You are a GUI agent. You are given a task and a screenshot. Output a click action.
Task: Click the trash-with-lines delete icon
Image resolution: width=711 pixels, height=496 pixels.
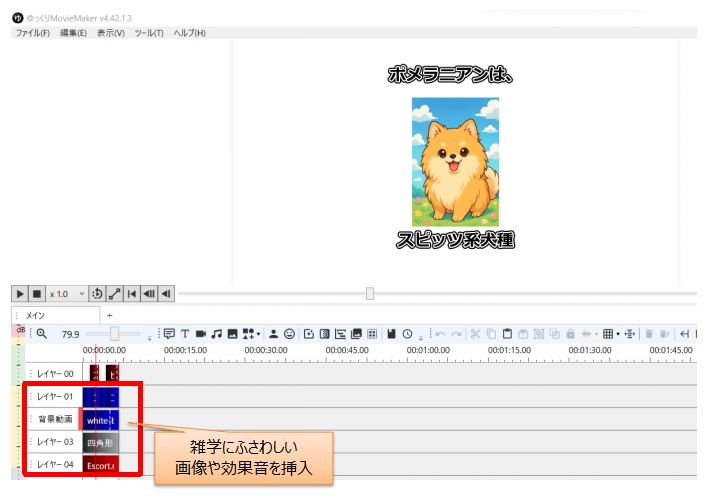665,334
